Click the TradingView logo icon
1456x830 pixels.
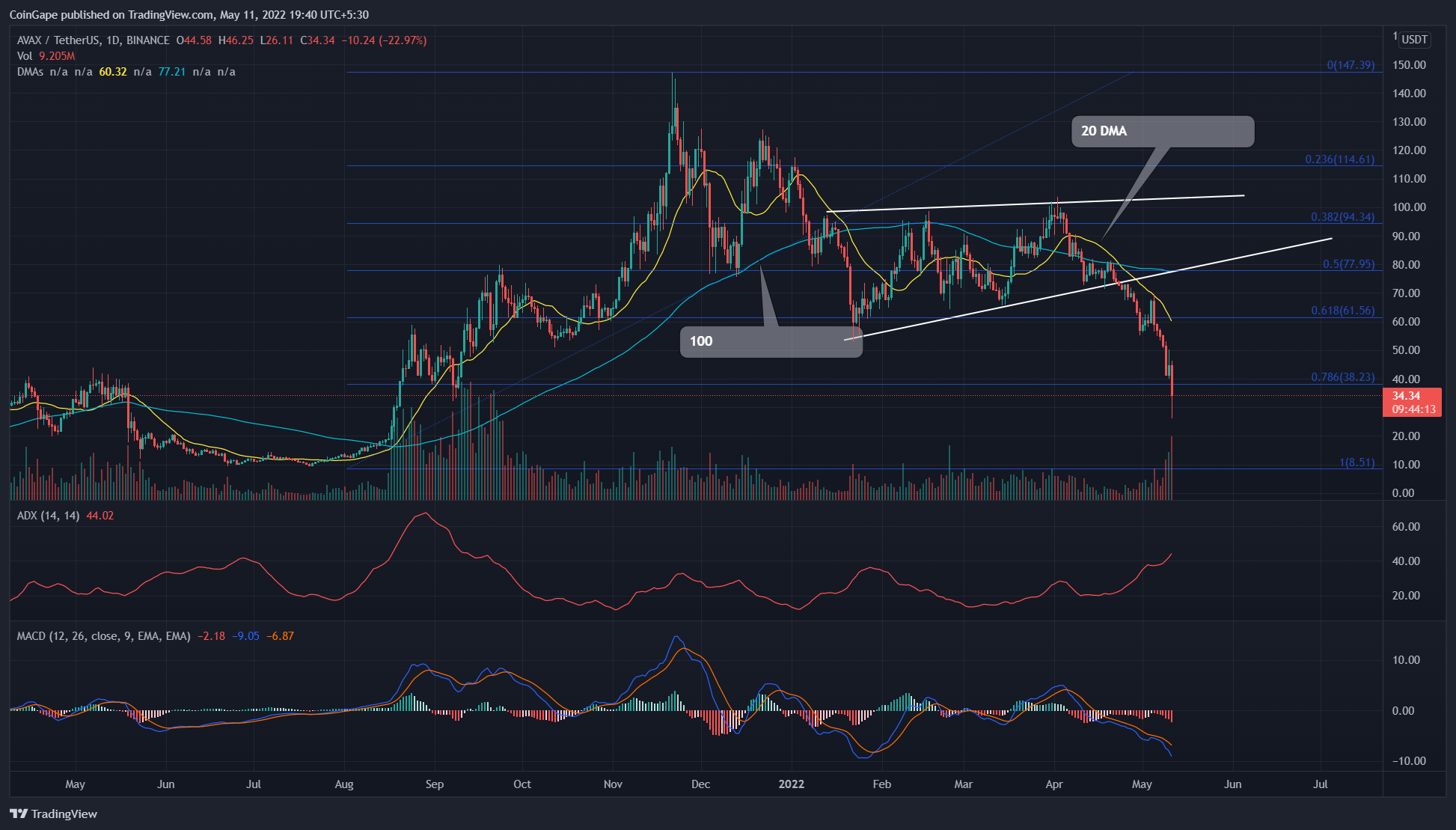click(19, 814)
